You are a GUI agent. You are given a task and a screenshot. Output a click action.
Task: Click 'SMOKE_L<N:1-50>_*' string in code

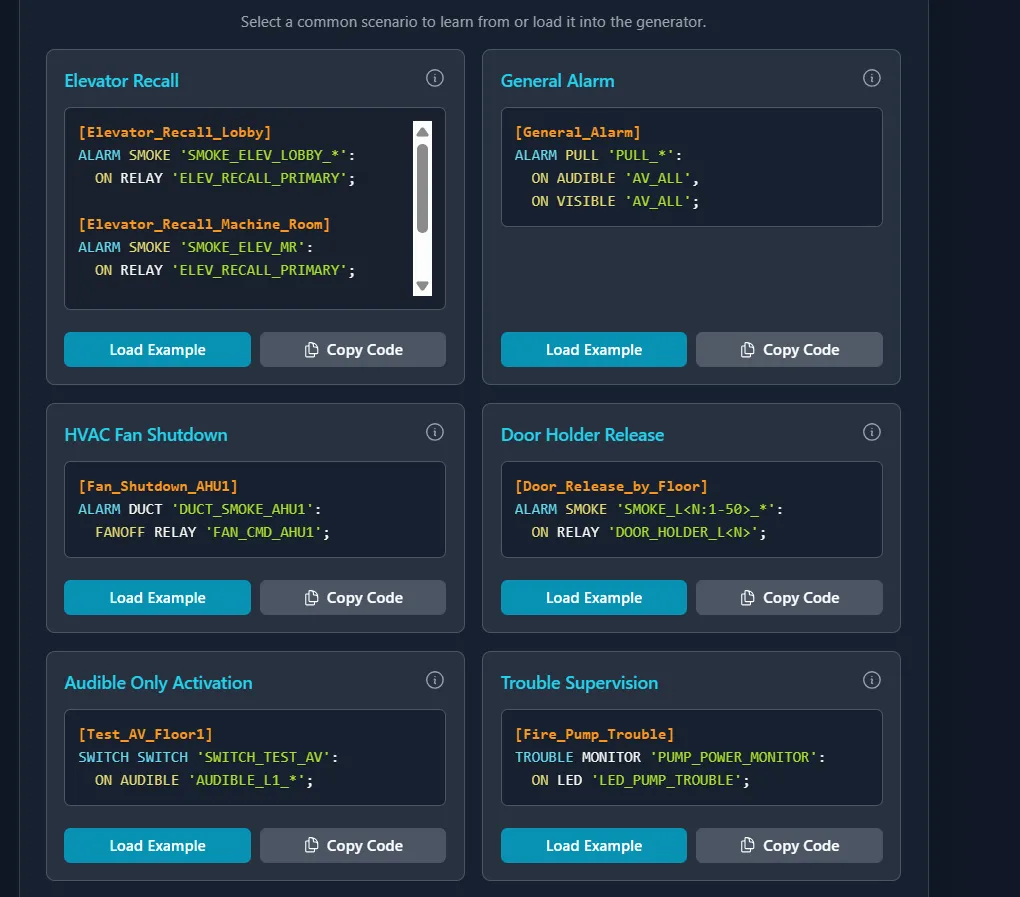pyautogui.click(x=695, y=509)
